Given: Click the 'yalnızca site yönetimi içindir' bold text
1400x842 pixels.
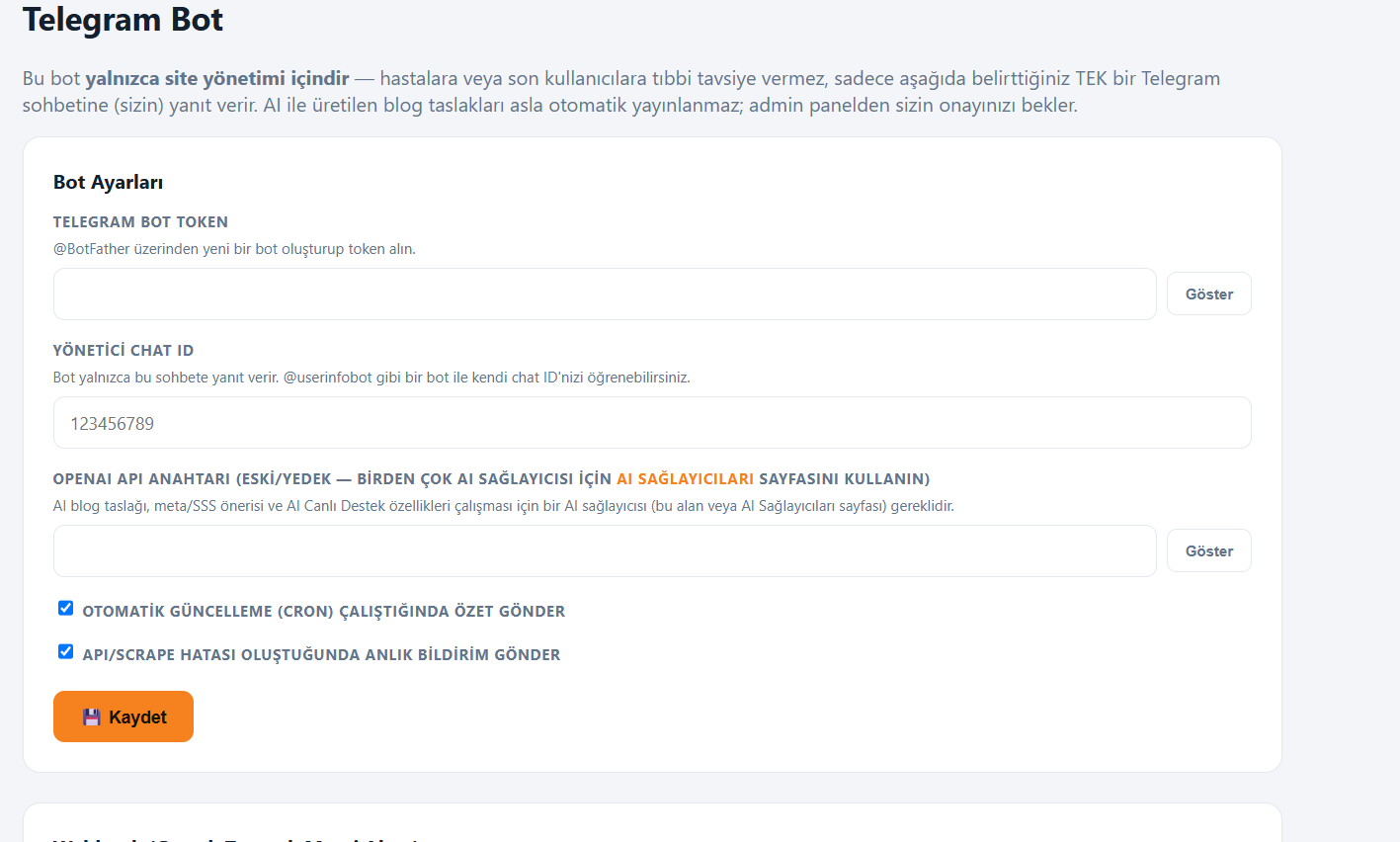Looking at the screenshot, I should tap(217, 78).
